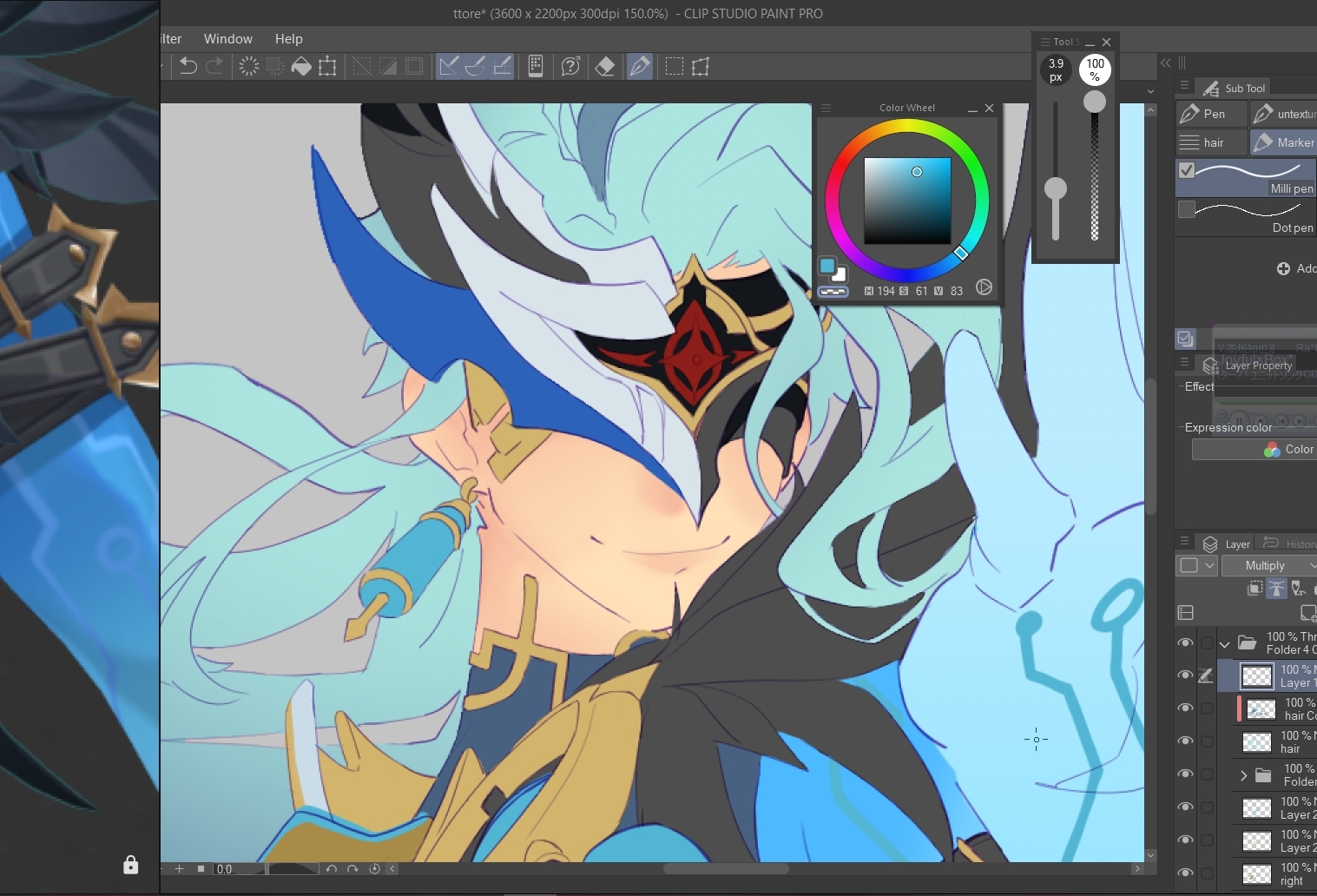Check the Dot pen sub tool checkbox

pos(1187,209)
